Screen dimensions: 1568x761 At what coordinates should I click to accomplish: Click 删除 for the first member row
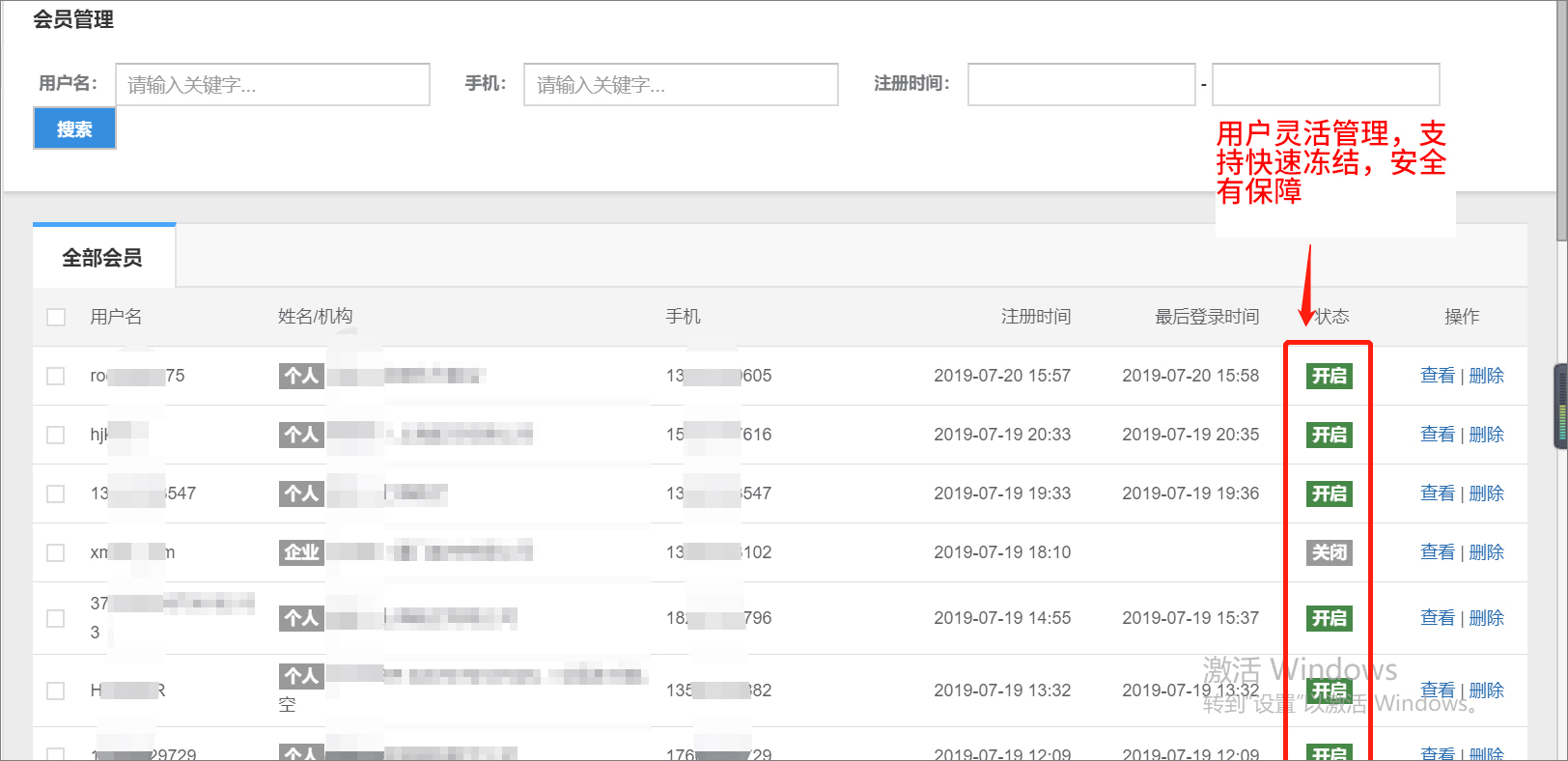pyautogui.click(x=1486, y=376)
